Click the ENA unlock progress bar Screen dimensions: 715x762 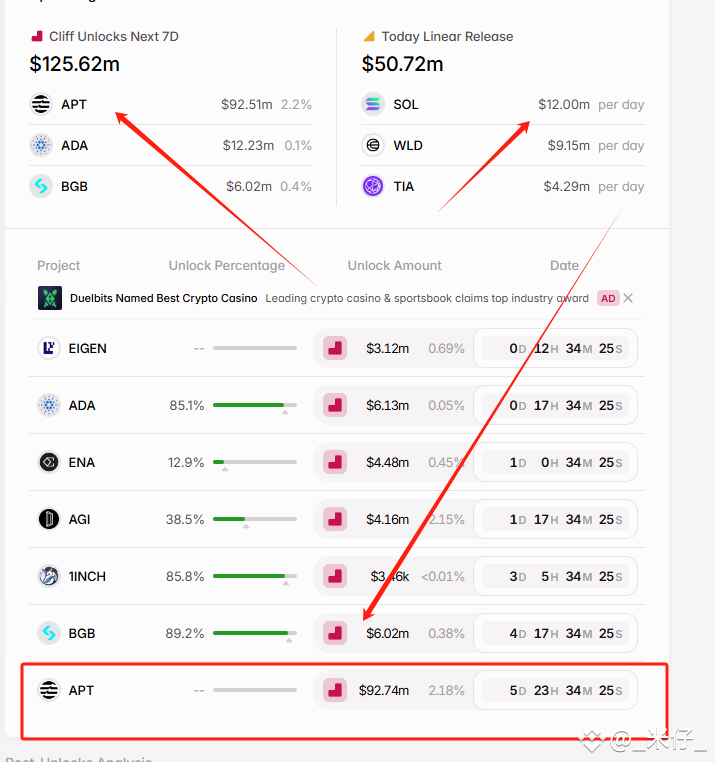tap(255, 462)
